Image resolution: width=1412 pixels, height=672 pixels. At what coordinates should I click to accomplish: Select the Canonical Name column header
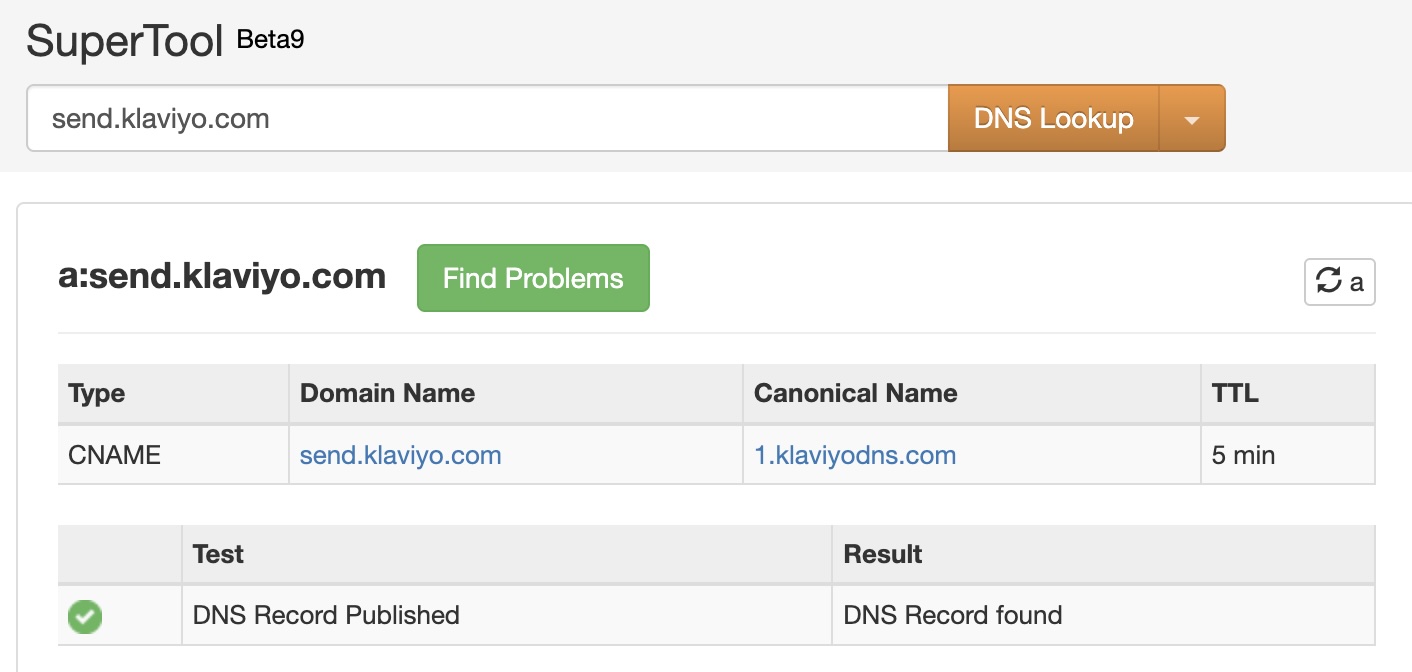tap(855, 394)
